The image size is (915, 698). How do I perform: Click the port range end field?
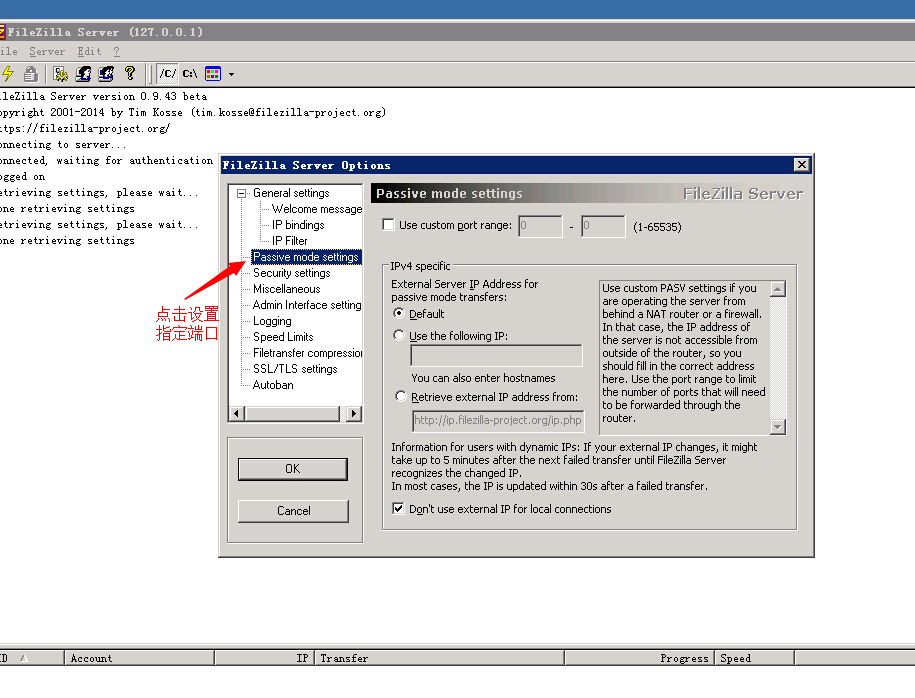(x=603, y=226)
